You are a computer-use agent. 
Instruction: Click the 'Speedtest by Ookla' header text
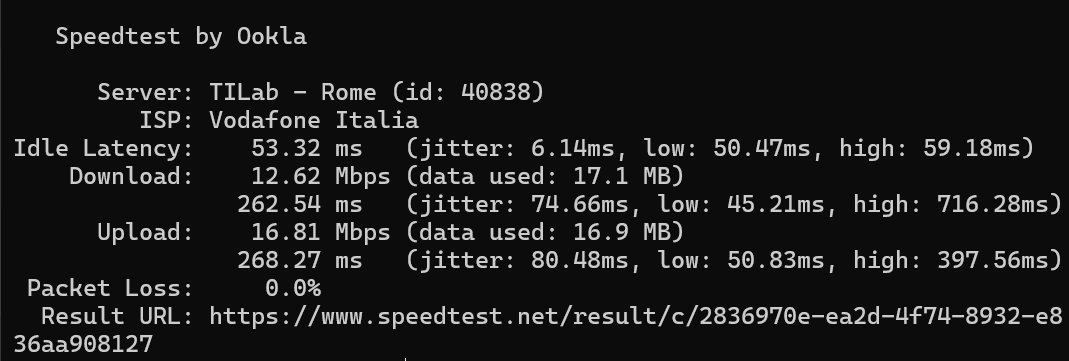point(181,36)
